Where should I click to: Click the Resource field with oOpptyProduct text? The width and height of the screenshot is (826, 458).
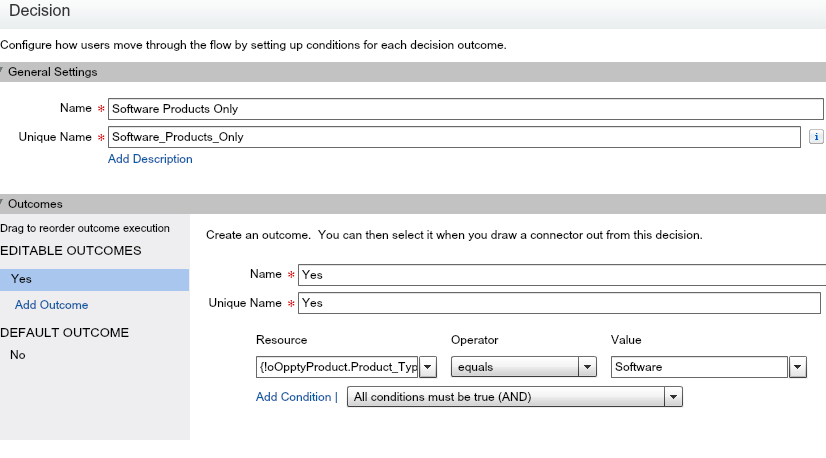click(x=337, y=367)
